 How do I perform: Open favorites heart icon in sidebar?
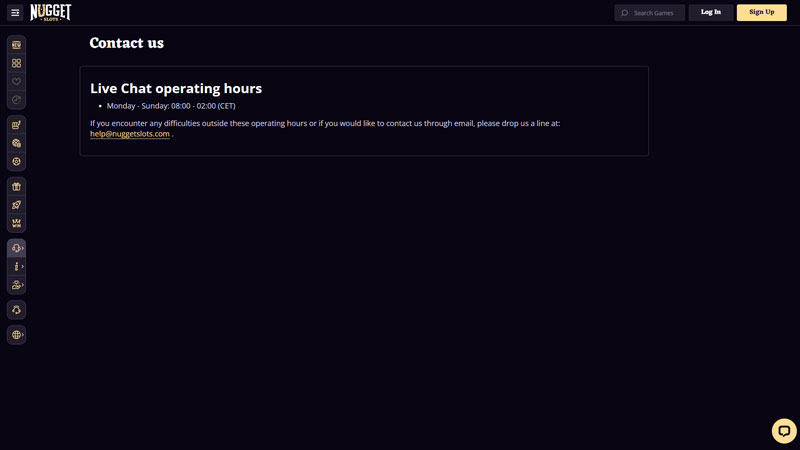tap(16, 82)
